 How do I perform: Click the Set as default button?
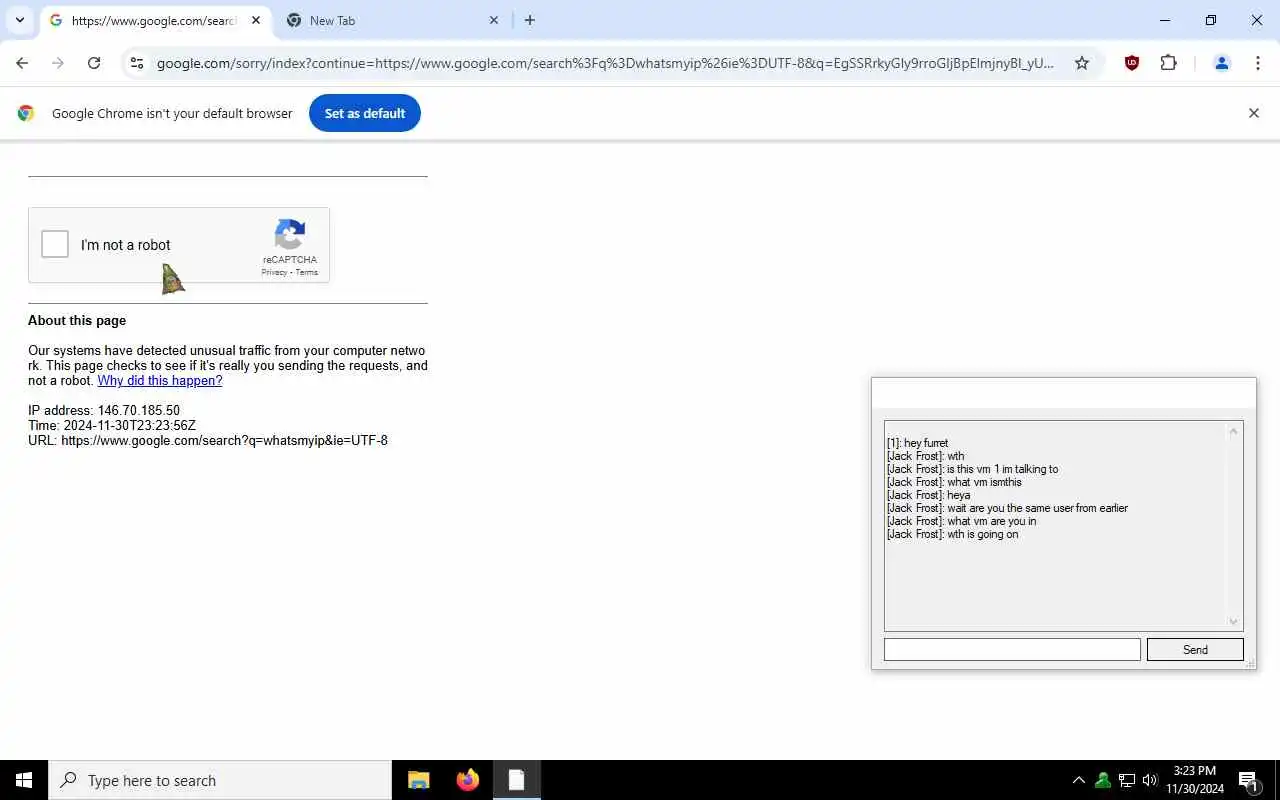click(365, 113)
